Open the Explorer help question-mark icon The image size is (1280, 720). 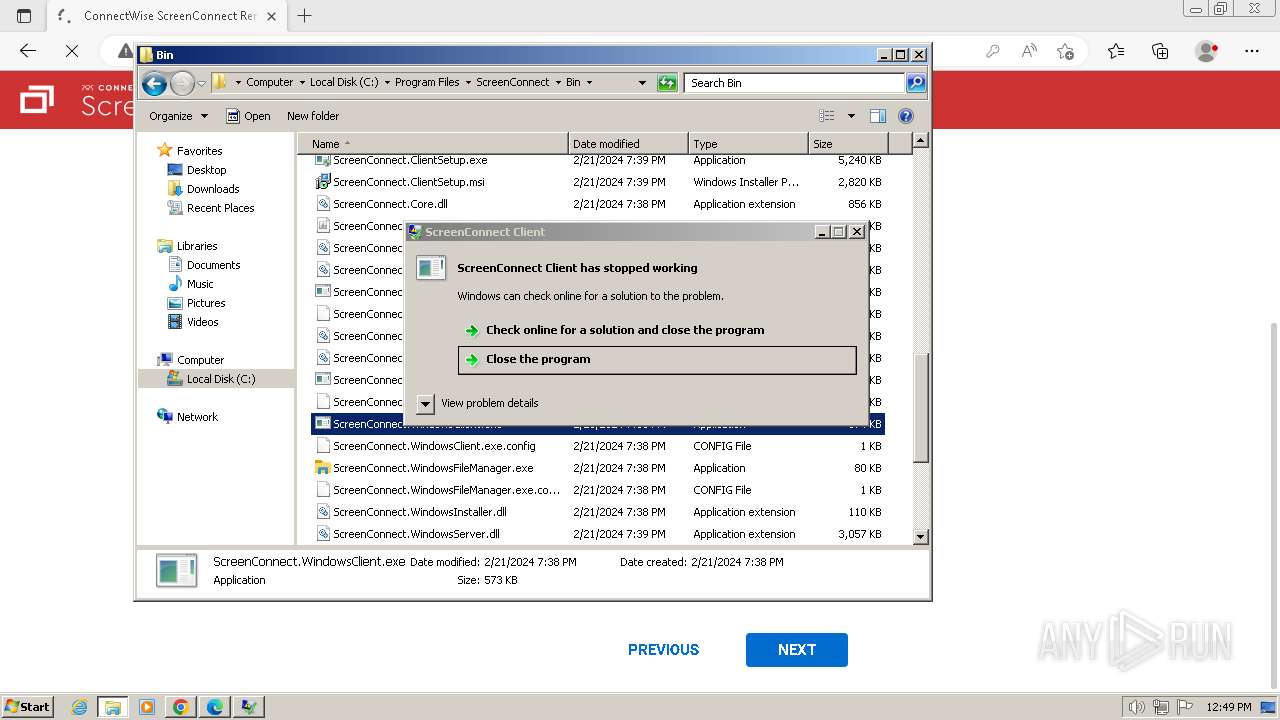tap(906, 116)
